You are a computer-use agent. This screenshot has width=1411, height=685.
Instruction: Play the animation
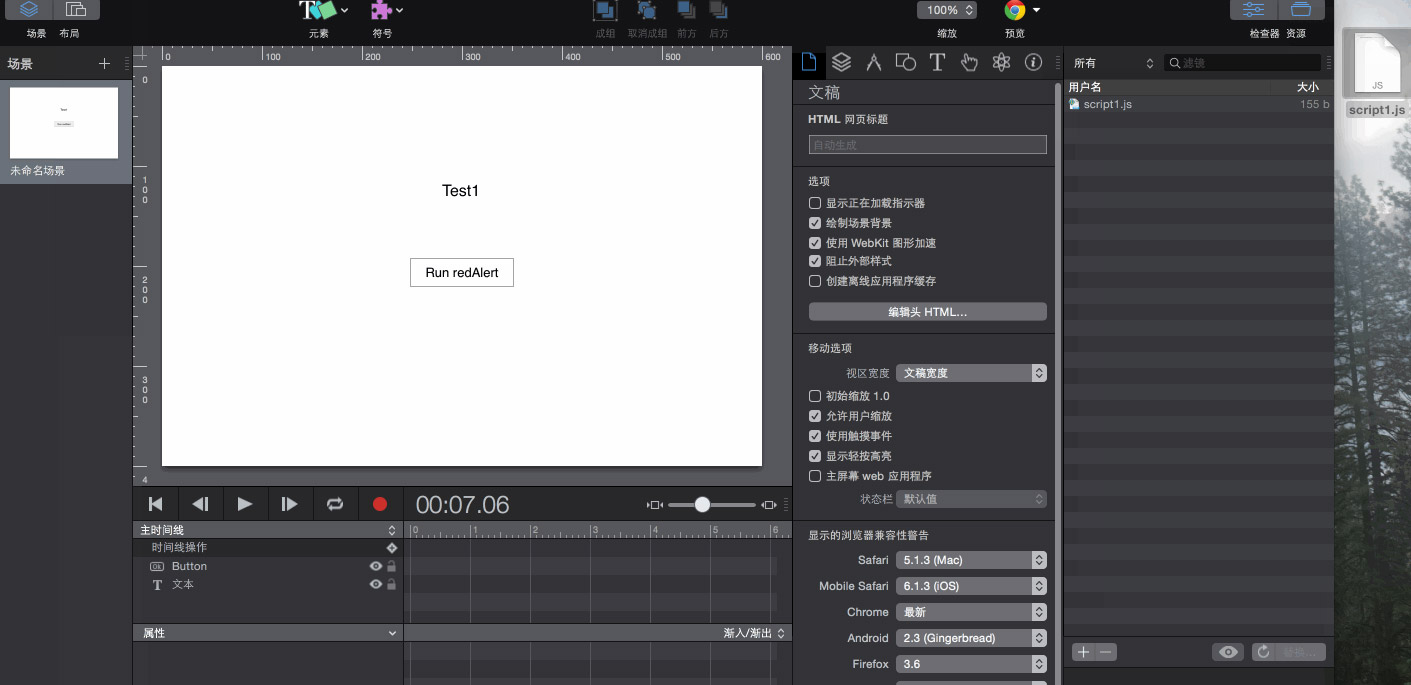(245, 504)
